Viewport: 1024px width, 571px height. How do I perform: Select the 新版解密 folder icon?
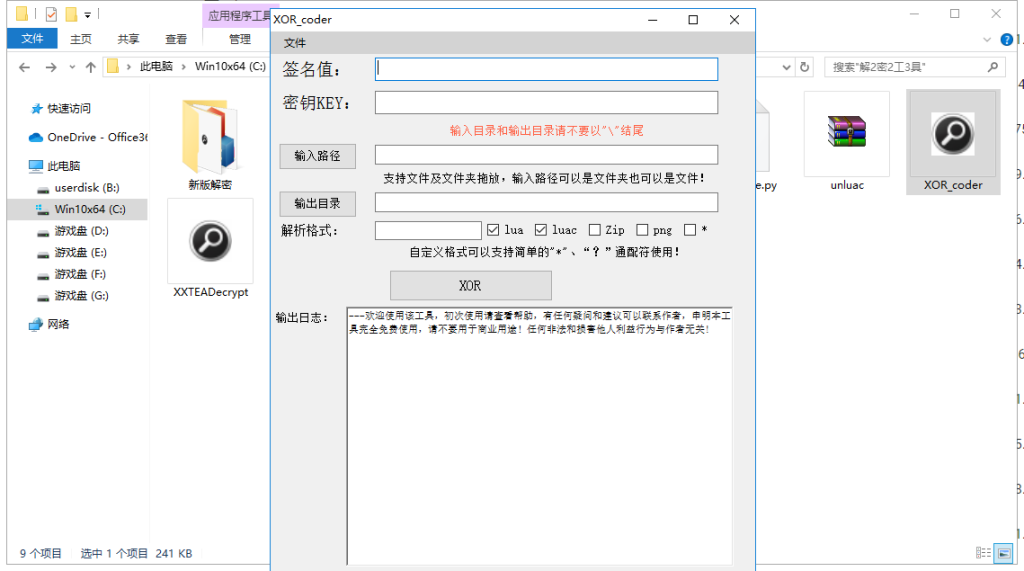pos(209,137)
